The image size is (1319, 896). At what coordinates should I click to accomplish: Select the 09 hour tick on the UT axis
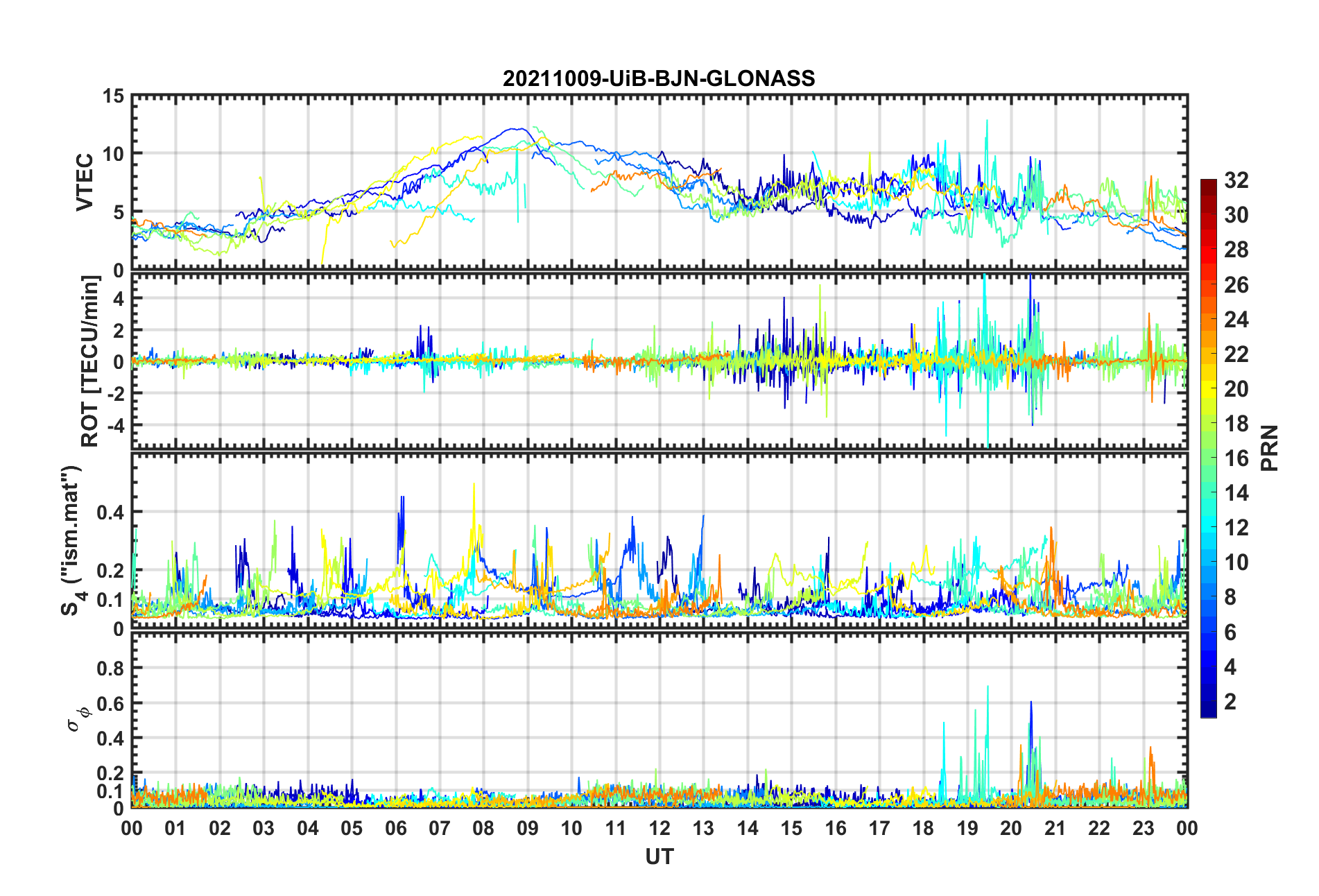coord(528,828)
